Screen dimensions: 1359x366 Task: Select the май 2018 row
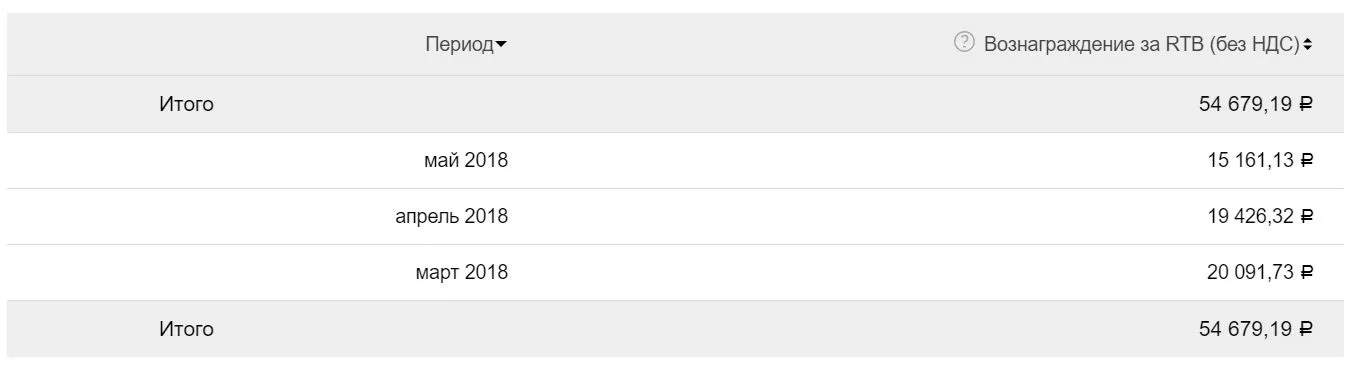(x=679, y=160)
